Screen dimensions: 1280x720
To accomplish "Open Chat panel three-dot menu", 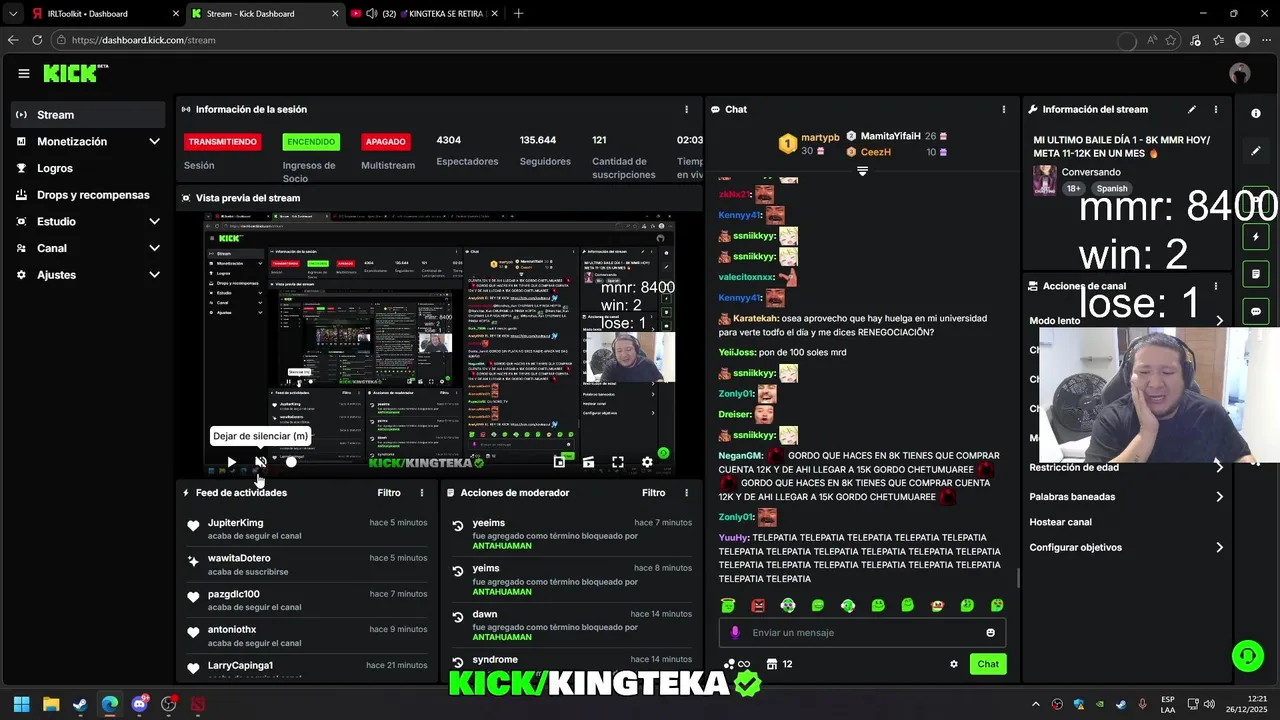I will [1004, 109].
